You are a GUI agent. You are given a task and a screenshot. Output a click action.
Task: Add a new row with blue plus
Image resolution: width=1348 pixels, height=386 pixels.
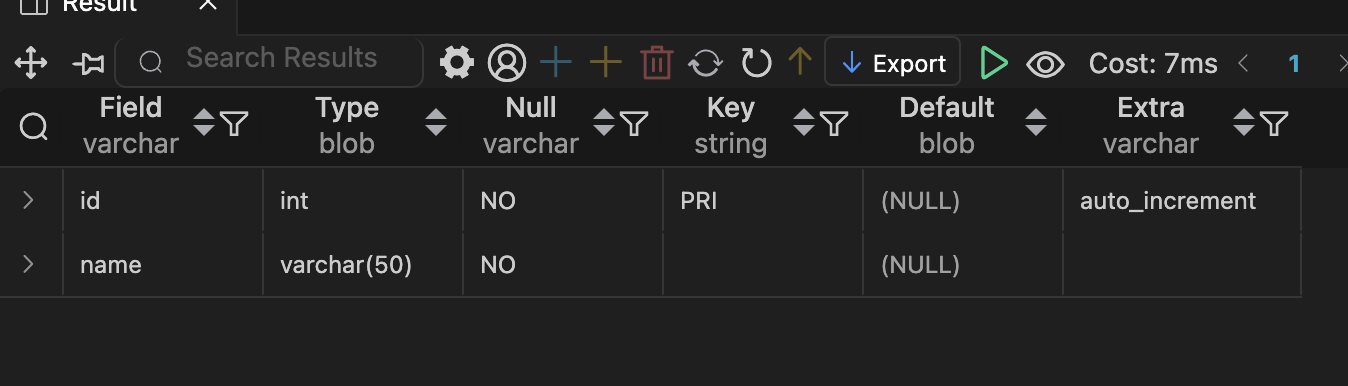(x=555, y=63)
